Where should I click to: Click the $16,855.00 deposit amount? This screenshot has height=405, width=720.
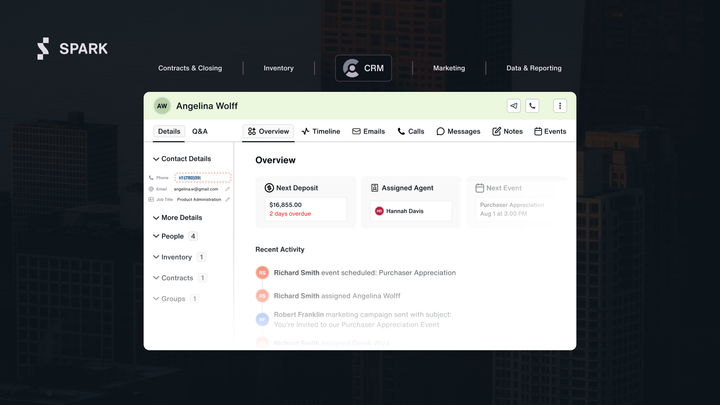(x=286, y=205)
